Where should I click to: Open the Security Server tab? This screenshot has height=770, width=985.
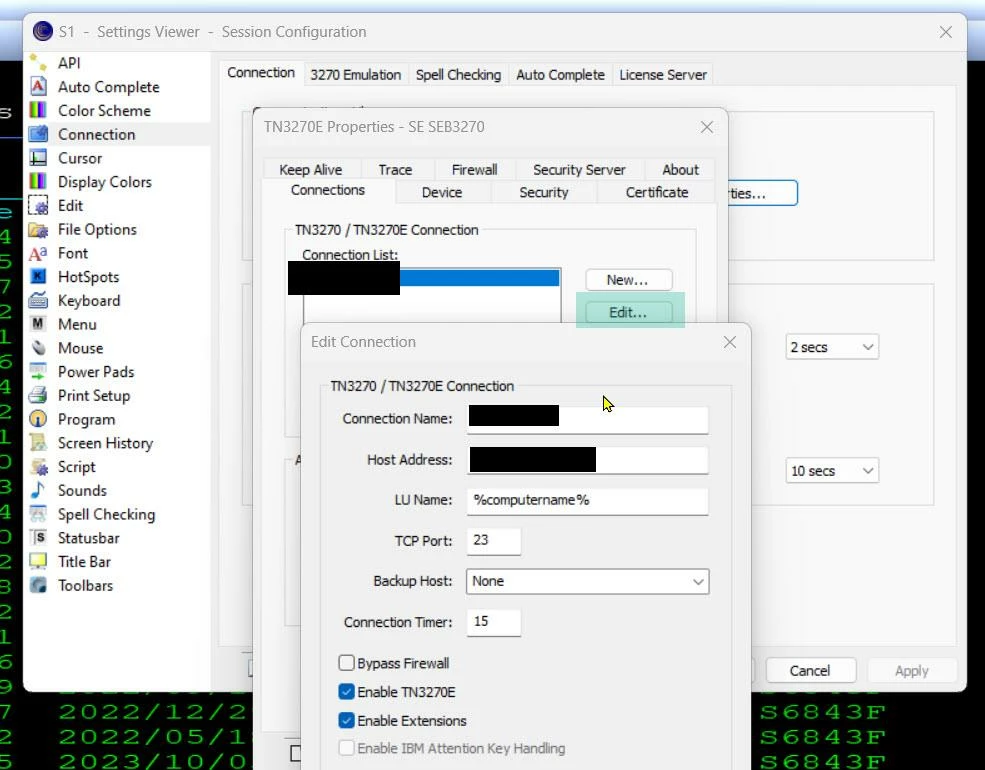[579, 170]
